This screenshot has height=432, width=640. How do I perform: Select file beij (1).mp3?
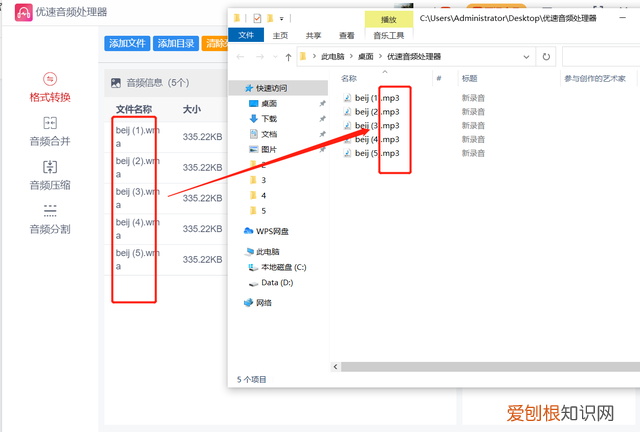tap(377, 98)
